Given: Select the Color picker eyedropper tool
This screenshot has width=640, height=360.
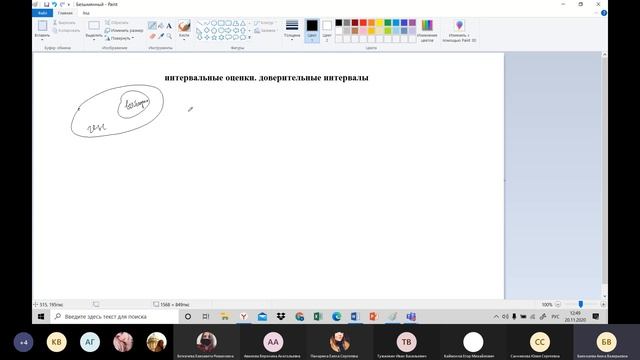Looking at the screenshot, I should pyautogui.click(x=161, y=36).
